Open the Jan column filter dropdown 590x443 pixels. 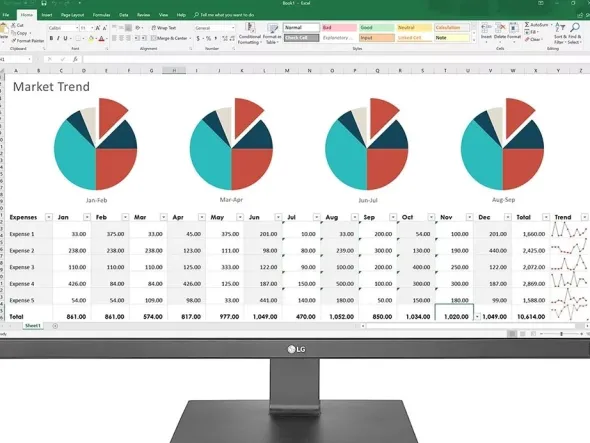tap(87, 217)
